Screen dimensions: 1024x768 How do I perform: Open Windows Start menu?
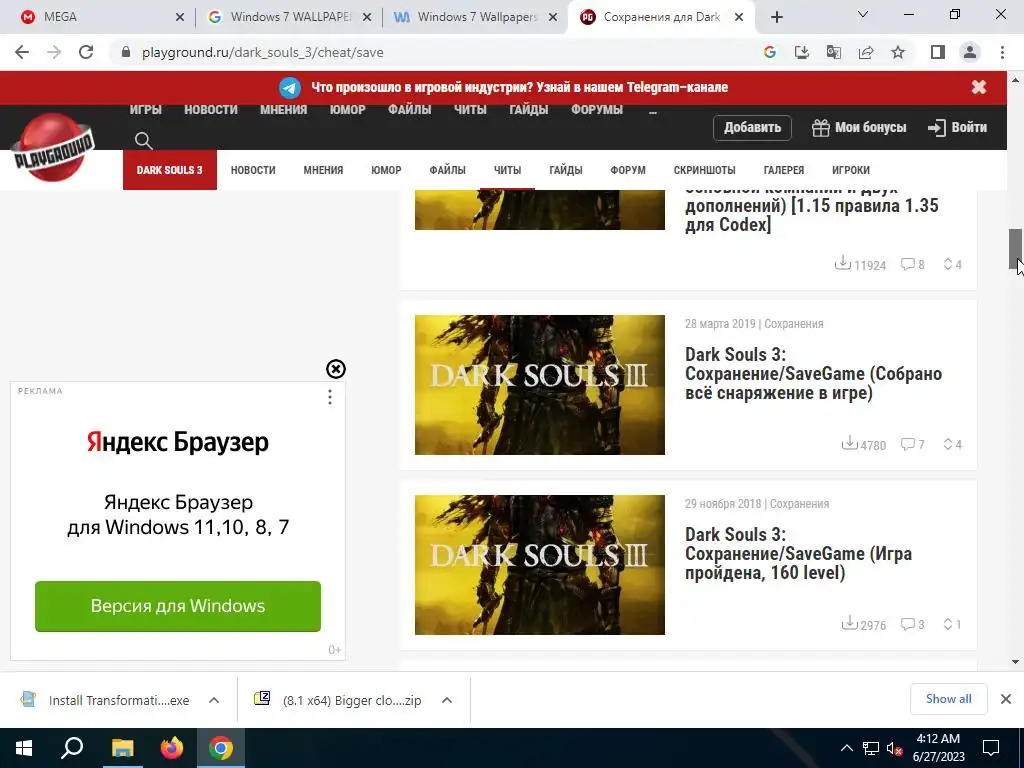[x=24, y=748]
